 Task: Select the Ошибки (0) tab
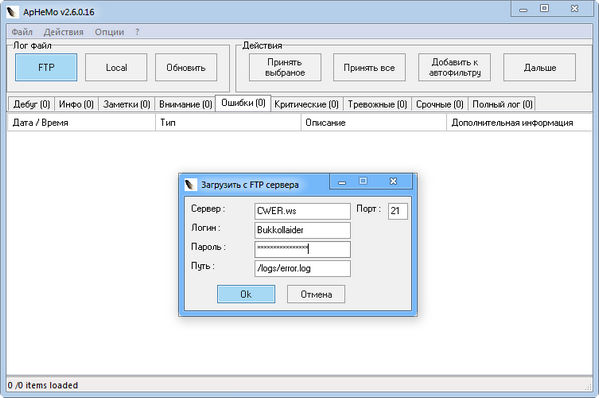coord(243,103)
